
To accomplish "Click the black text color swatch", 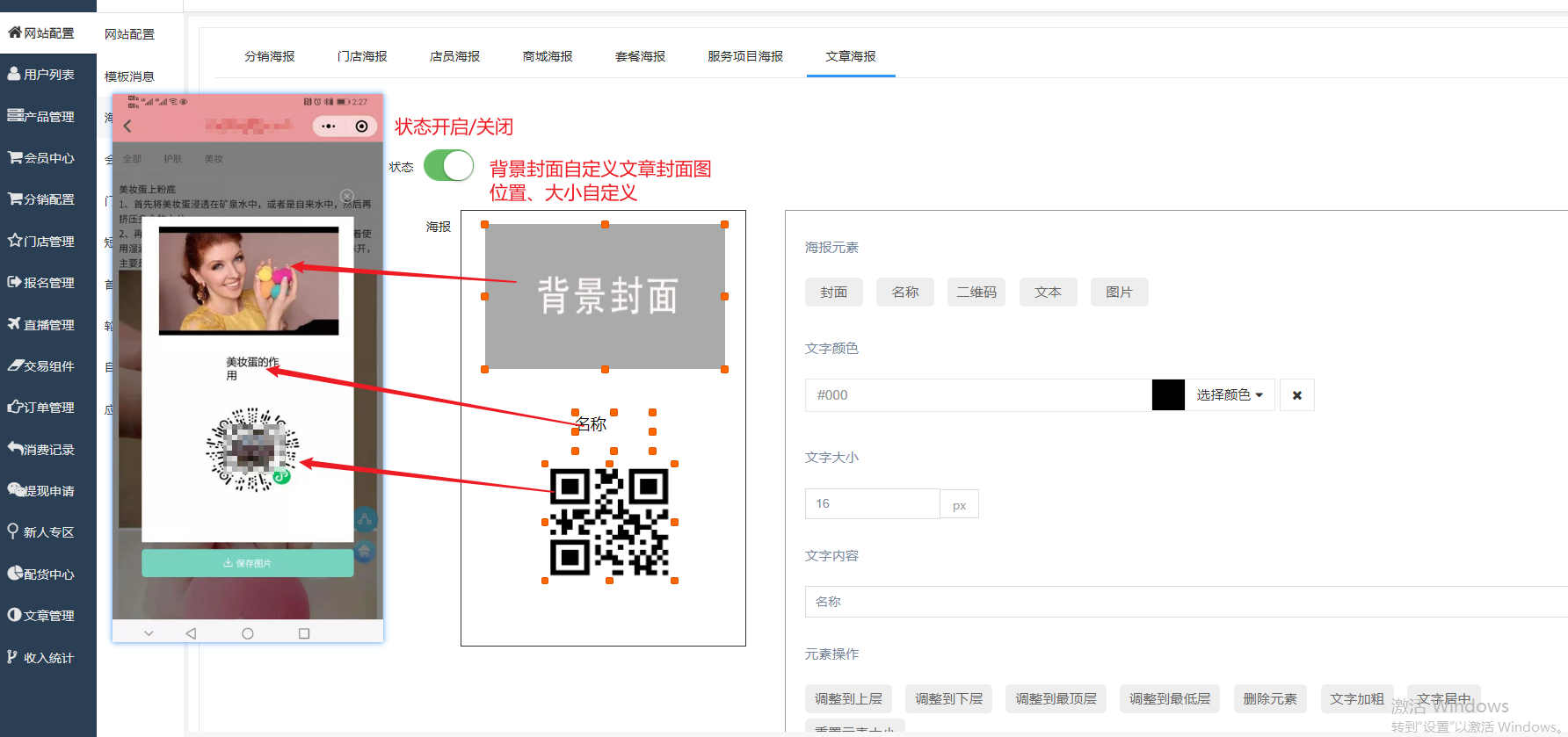I will [x=1168, y=395].
